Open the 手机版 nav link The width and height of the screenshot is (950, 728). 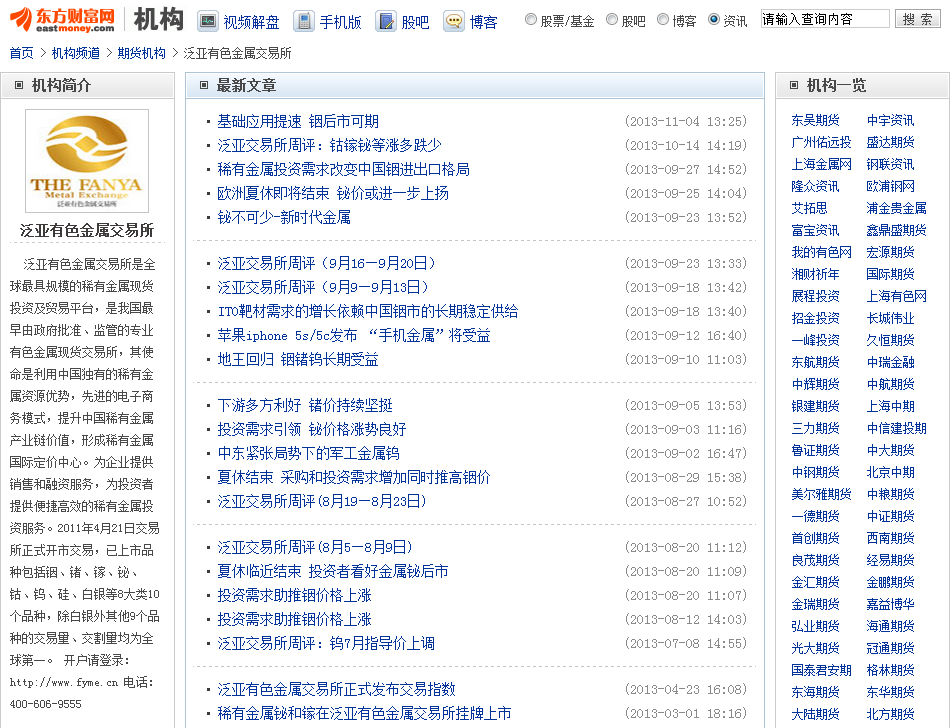[340, 22]
